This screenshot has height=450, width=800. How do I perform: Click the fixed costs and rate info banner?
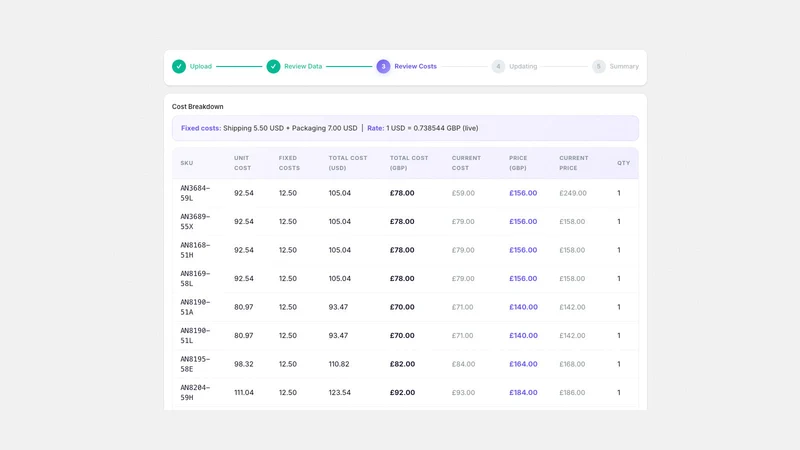coord(405,128)
